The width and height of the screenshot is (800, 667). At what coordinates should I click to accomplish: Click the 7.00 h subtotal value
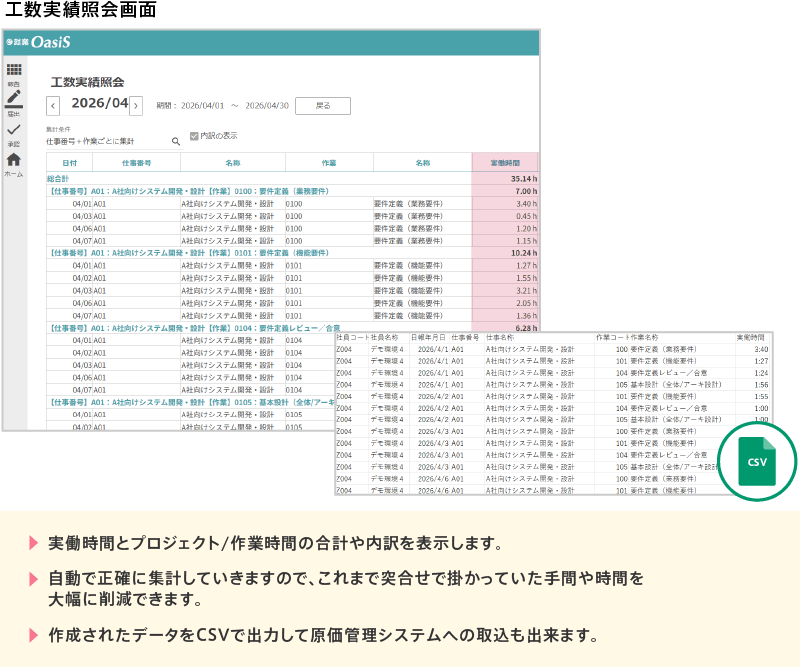tap(527, 191)
